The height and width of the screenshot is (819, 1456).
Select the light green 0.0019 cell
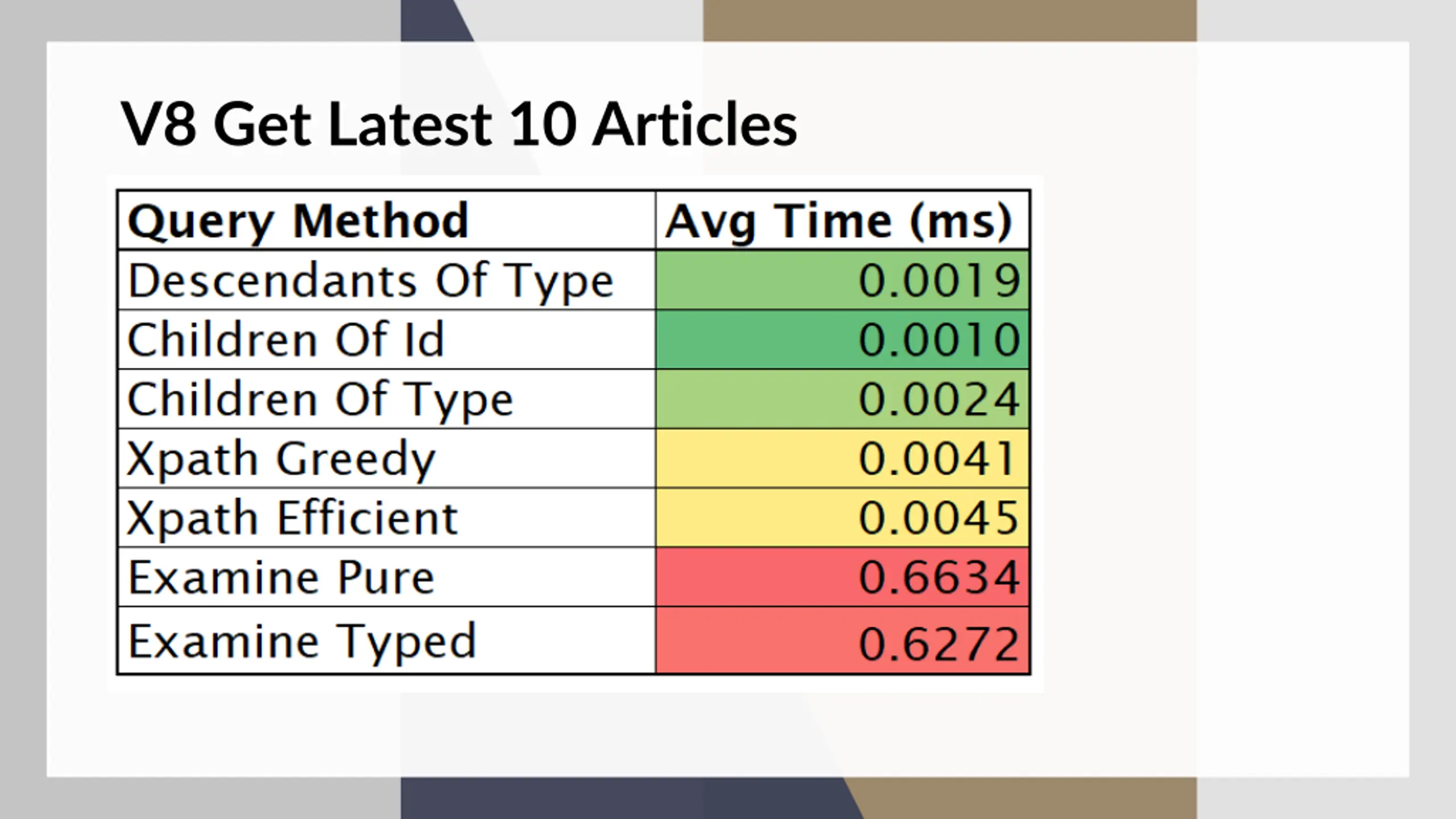842,280
